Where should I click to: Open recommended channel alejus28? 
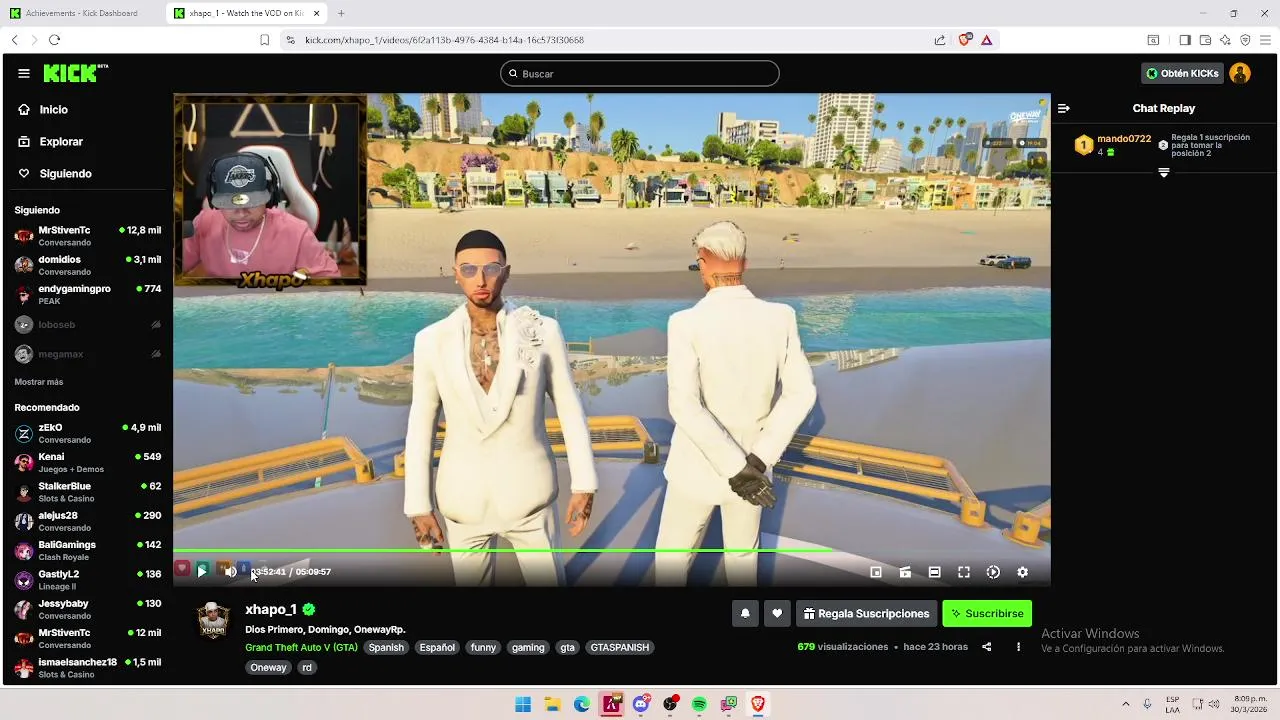[x=87, y=521]
